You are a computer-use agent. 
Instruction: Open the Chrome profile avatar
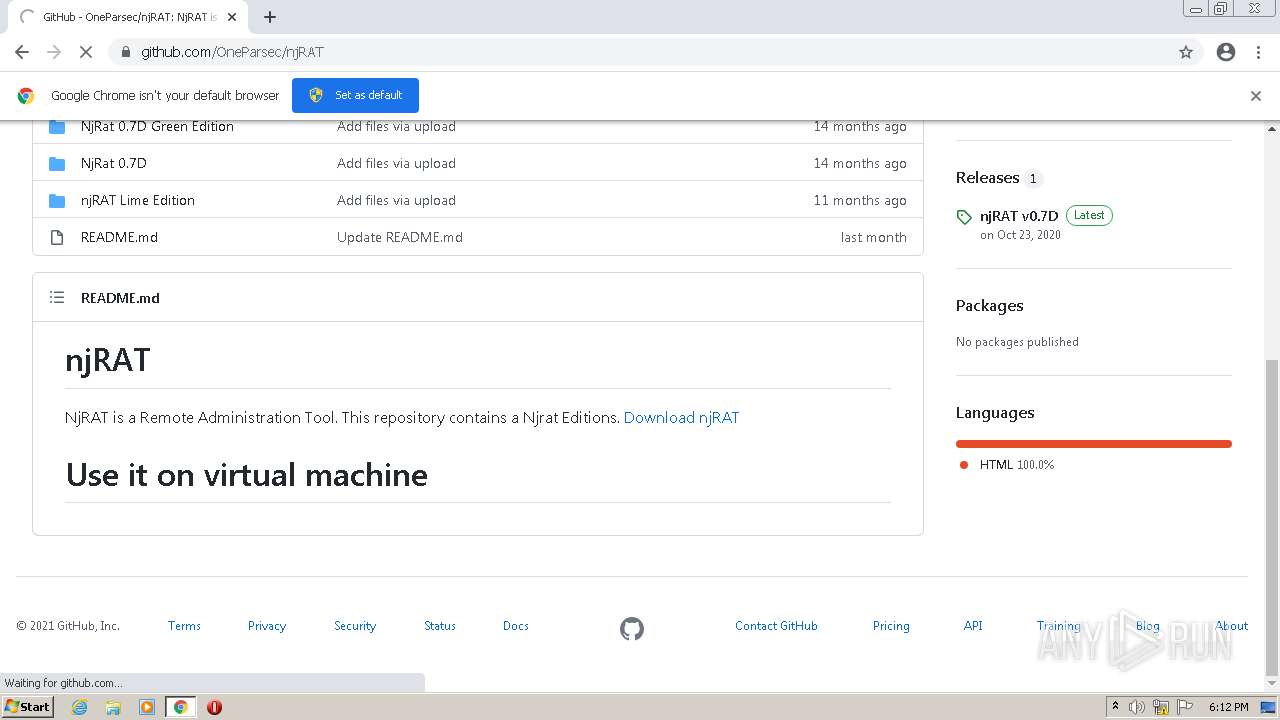(x=1226, y=52)
